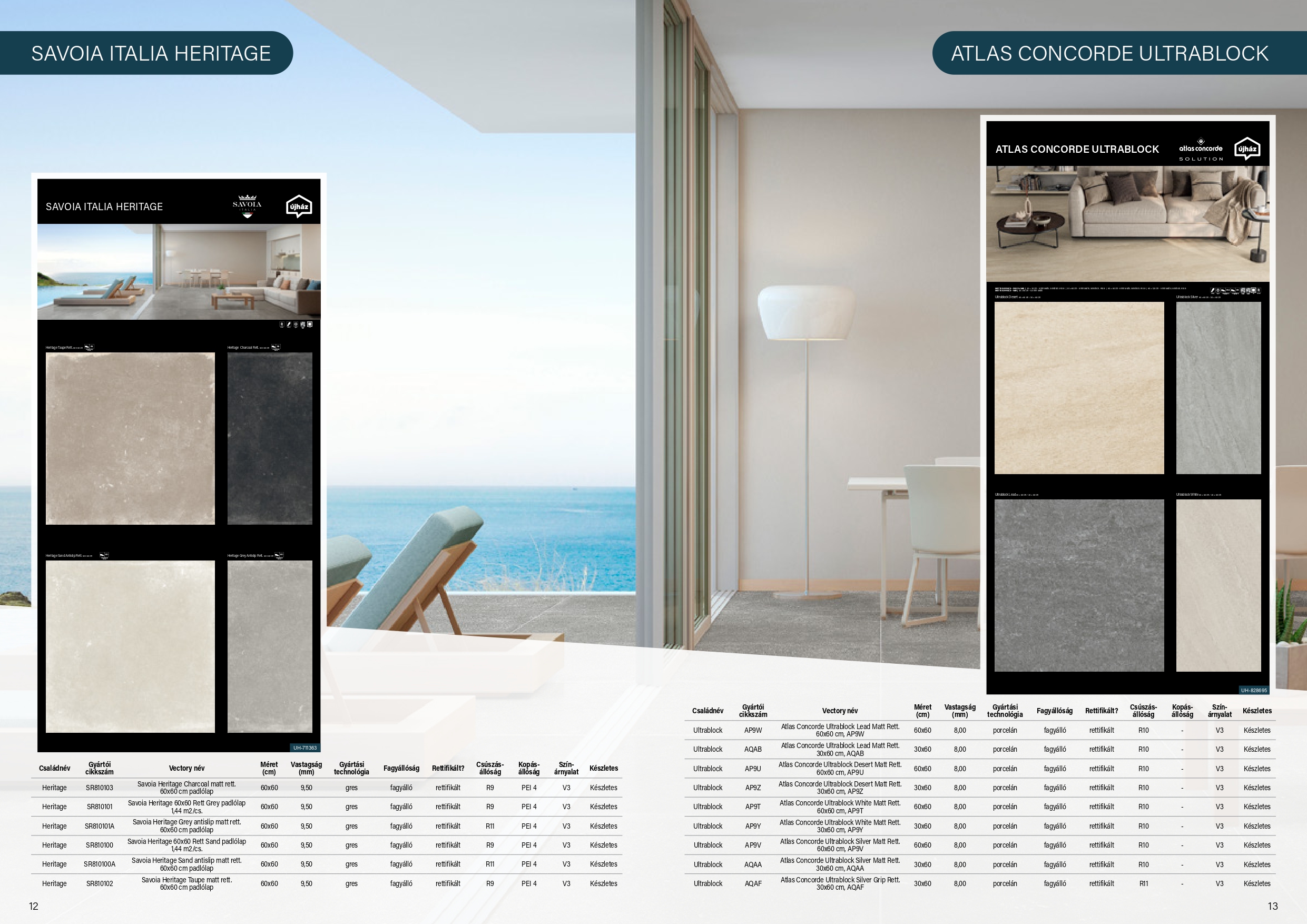Screen dimensions: 1307x924
Task: Open the Ultrablock living room sofa image
Action: pyautogui.click(x=1127, y=223)
